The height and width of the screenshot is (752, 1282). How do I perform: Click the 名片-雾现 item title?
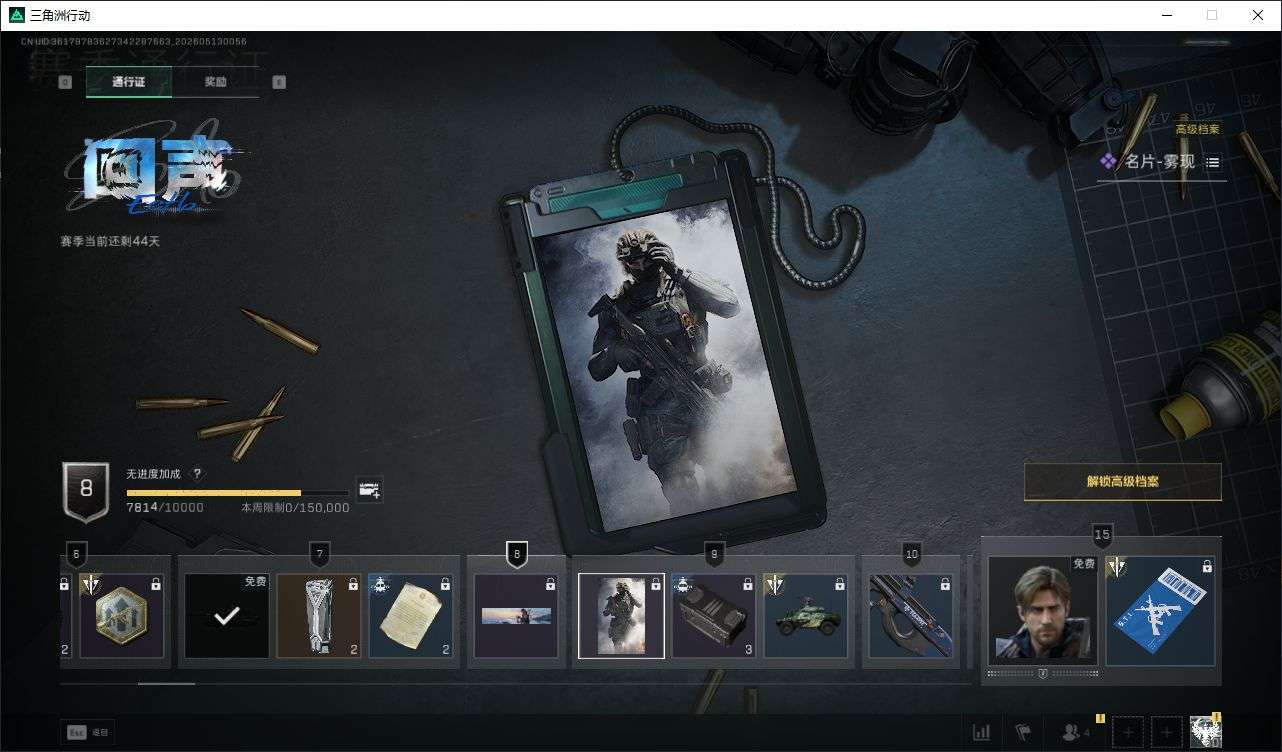click(1159, 162)
